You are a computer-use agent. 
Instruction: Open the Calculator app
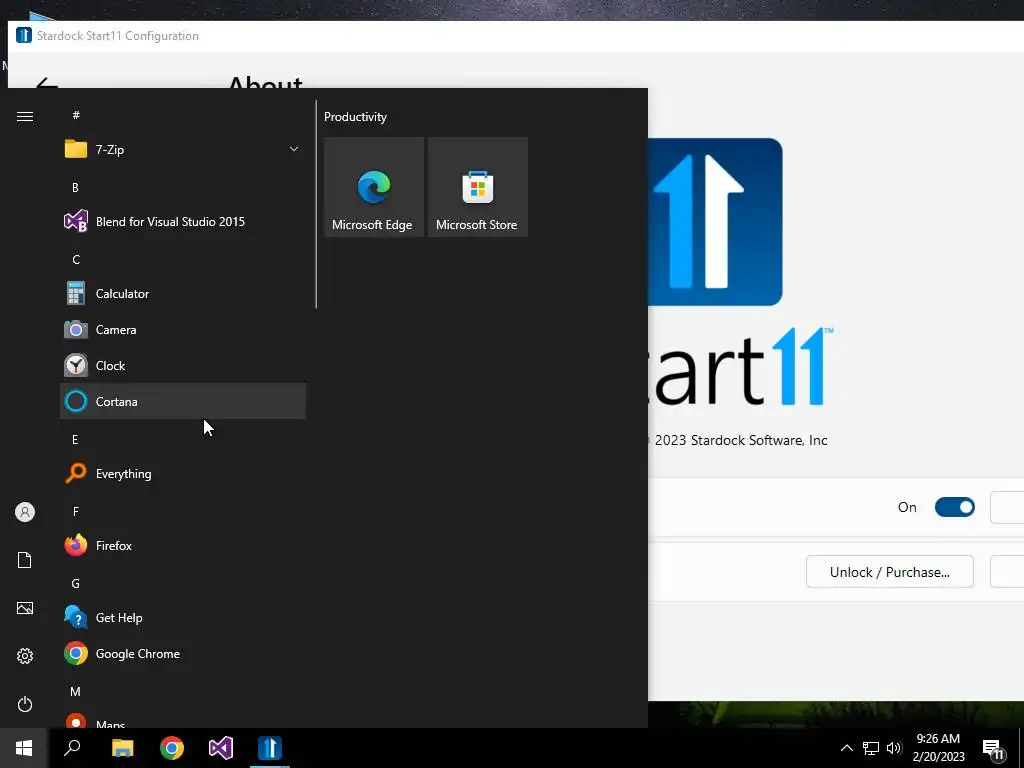[x=183, y=294]
